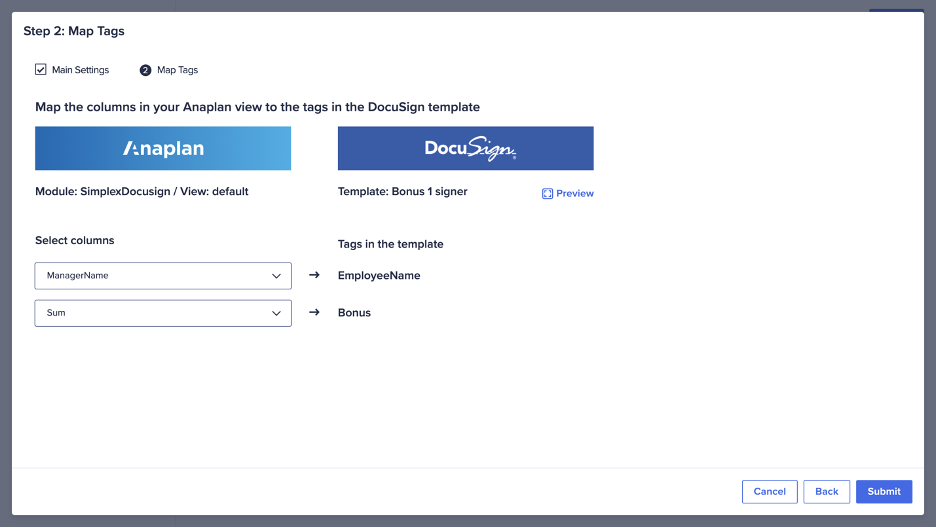The image size is (936, 528).
Task: Click the Bonus tag label
Action: [354, 313]
